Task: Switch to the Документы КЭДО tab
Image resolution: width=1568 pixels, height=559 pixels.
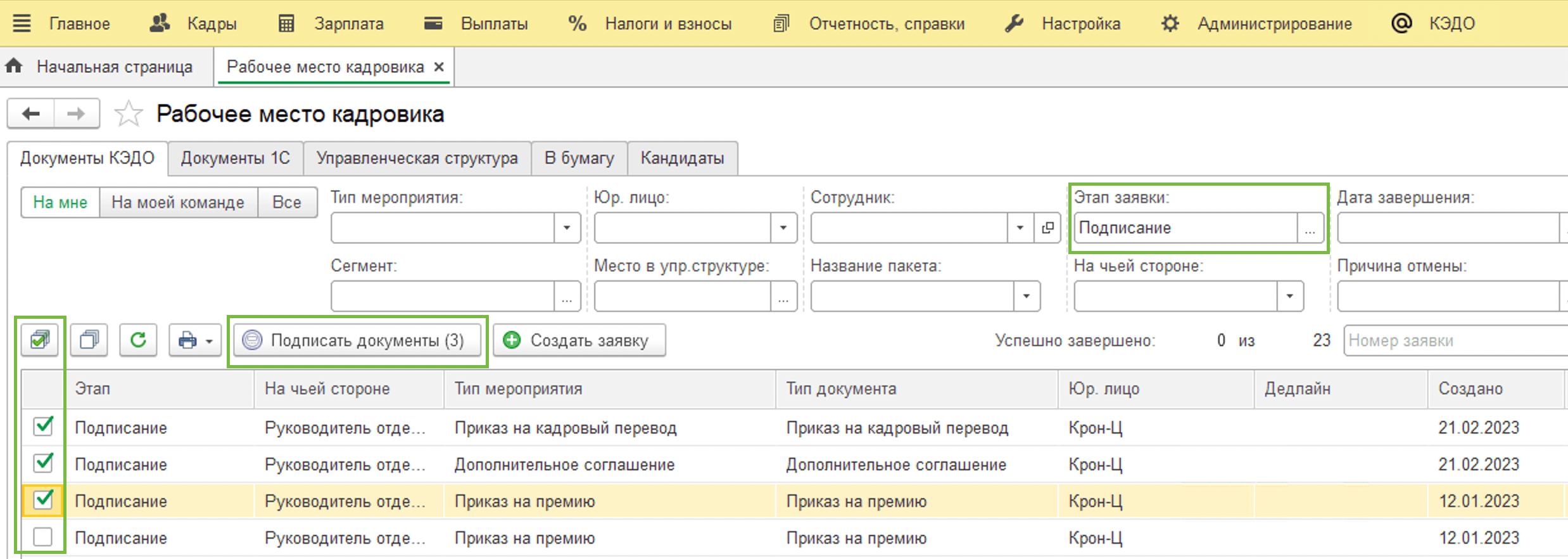Action: (x=87, y=158)
